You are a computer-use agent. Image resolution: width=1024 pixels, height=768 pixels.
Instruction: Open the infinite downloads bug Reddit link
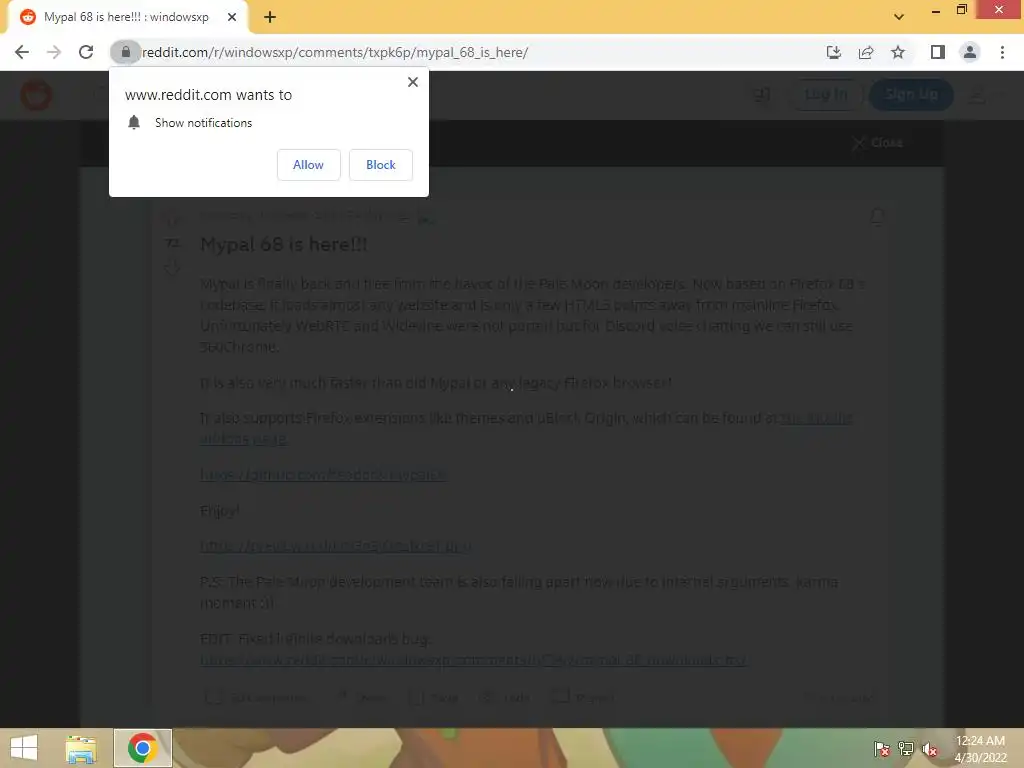coord(473,660)
